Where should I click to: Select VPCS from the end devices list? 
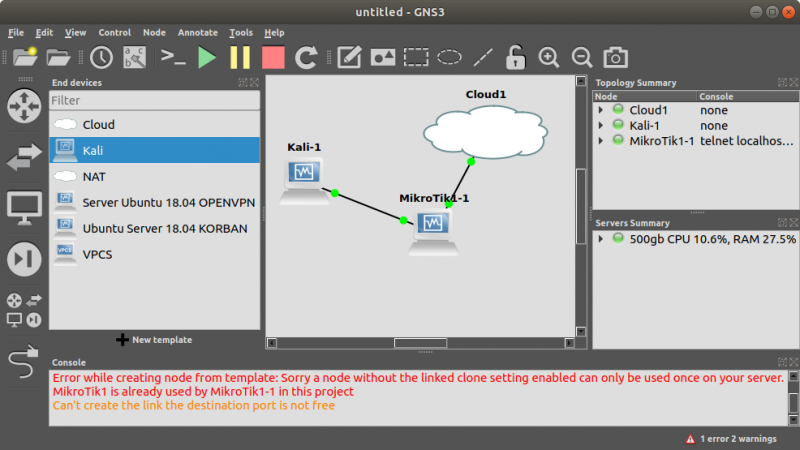coord(98,254)
